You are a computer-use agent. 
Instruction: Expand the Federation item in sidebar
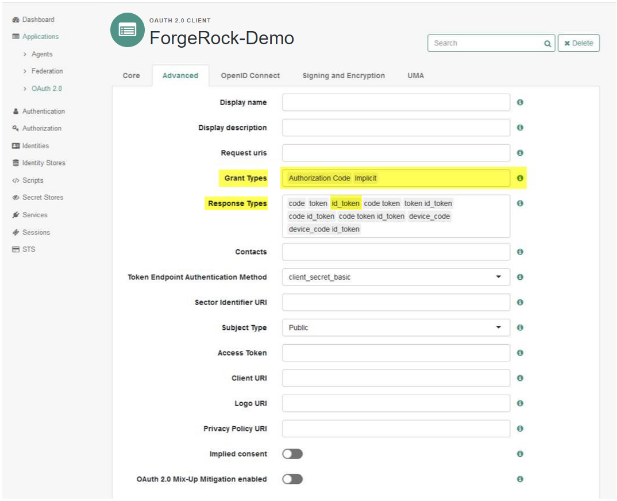pyautogui.click(x=45, y=71)
